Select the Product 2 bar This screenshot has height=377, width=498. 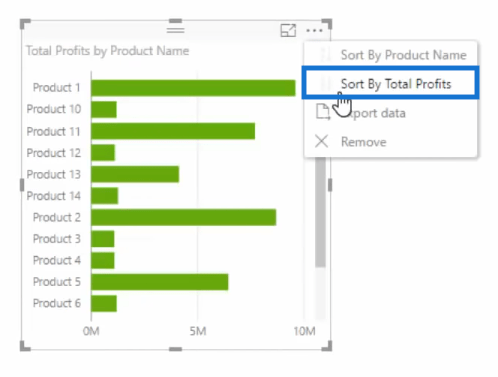184,217
